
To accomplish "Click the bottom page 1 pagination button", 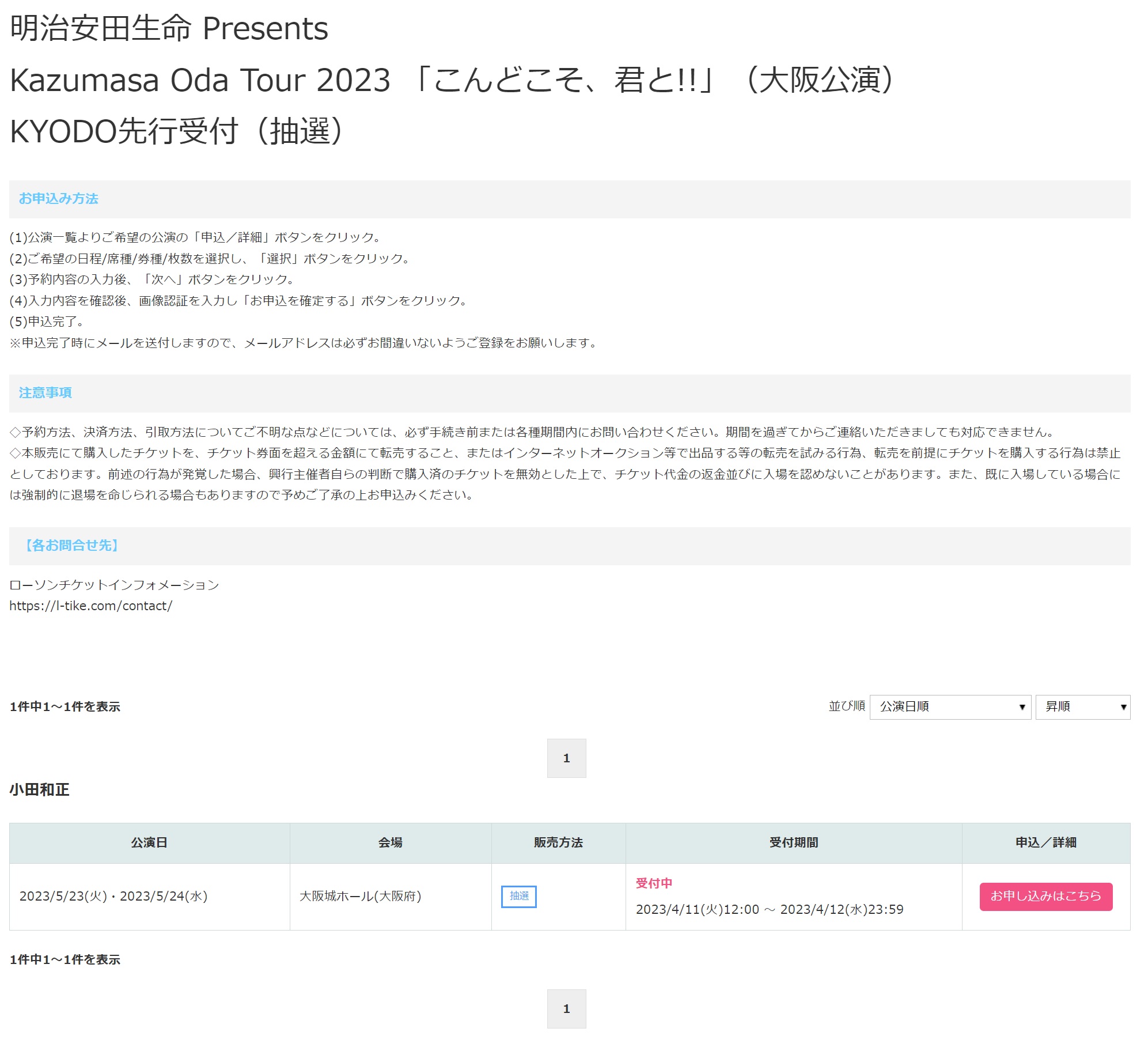I will click(566, 1008).
